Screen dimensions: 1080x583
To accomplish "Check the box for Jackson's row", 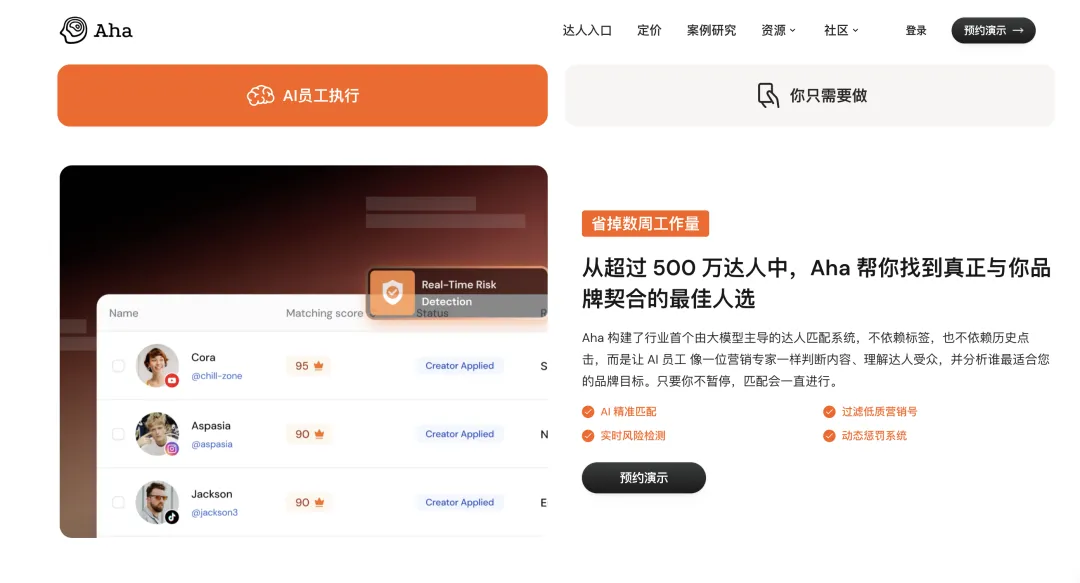I will [x=118, y=502].
